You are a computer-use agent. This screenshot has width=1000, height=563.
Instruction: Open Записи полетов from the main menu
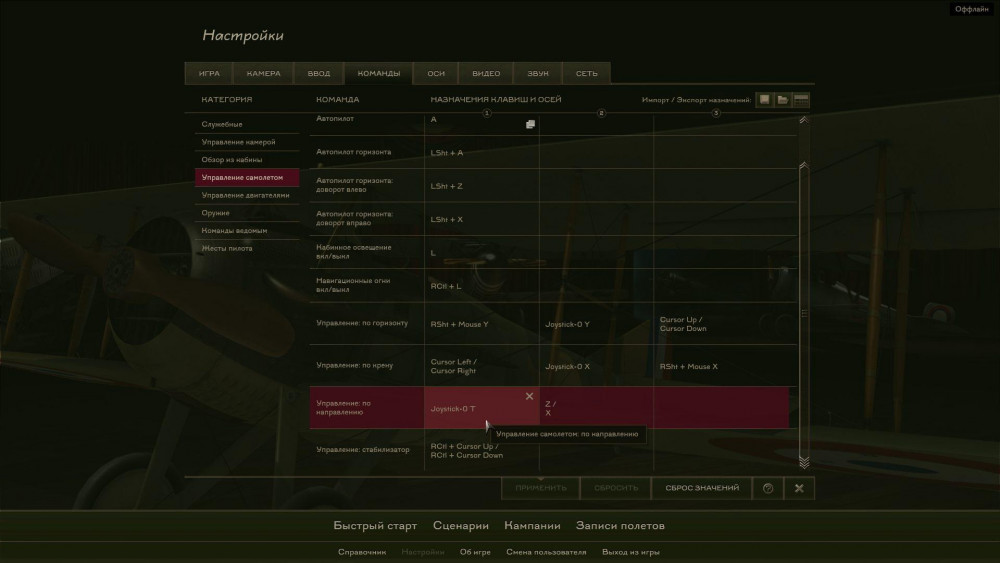[620, 526]
